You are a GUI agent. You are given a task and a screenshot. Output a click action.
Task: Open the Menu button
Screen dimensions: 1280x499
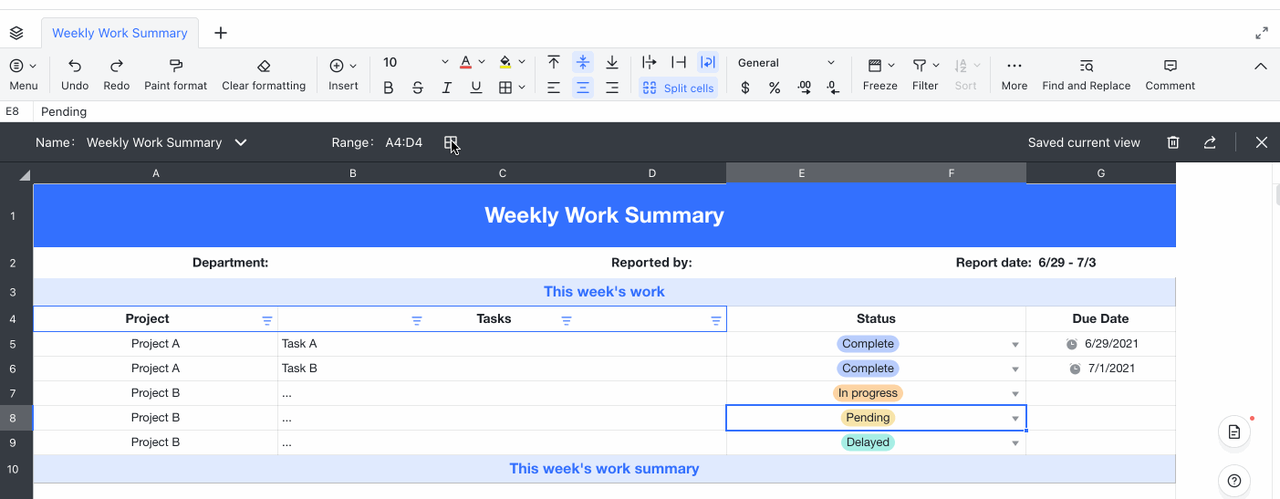[x=23, y=74]
